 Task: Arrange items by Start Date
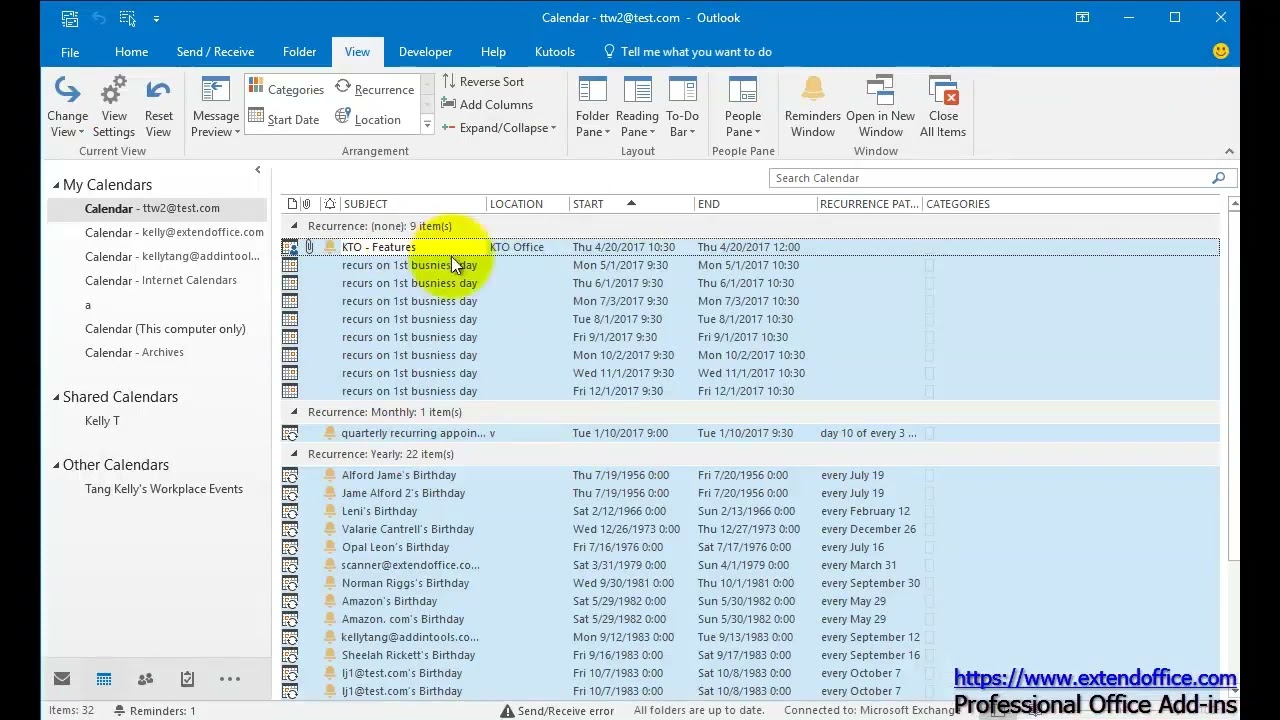coord(284,119)
